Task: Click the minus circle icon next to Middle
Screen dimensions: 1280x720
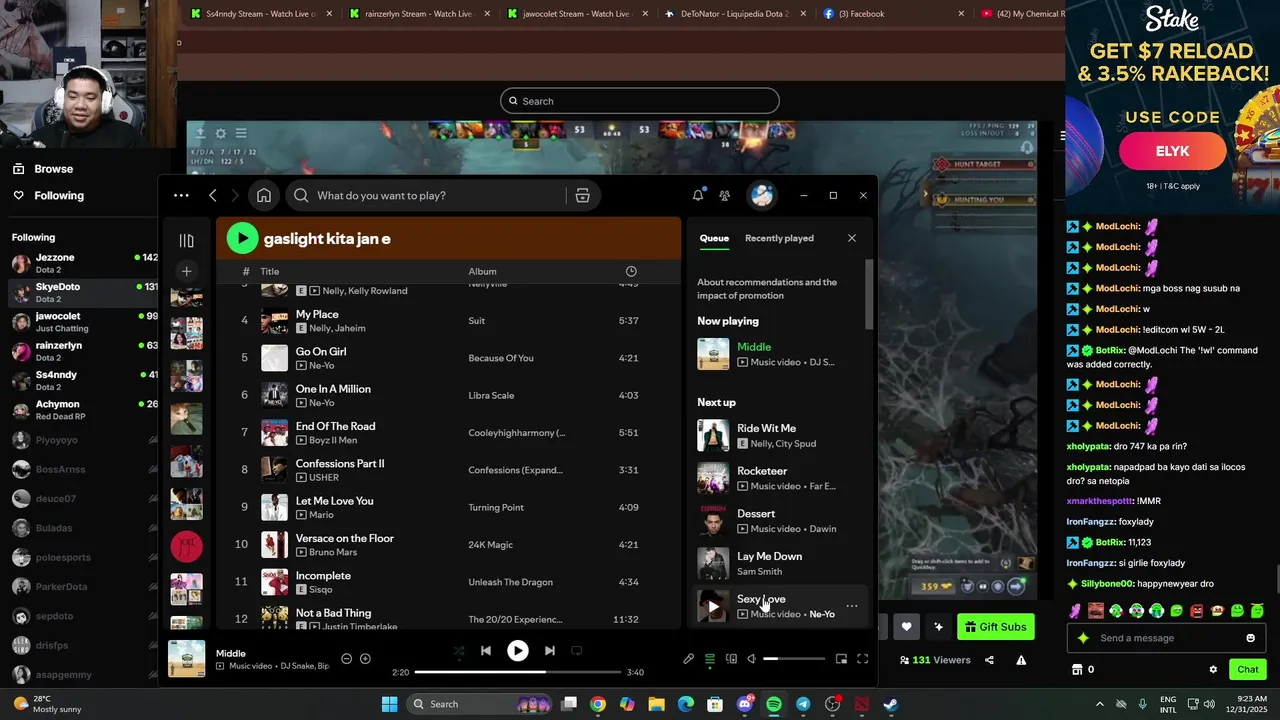Action: point(346,658)
